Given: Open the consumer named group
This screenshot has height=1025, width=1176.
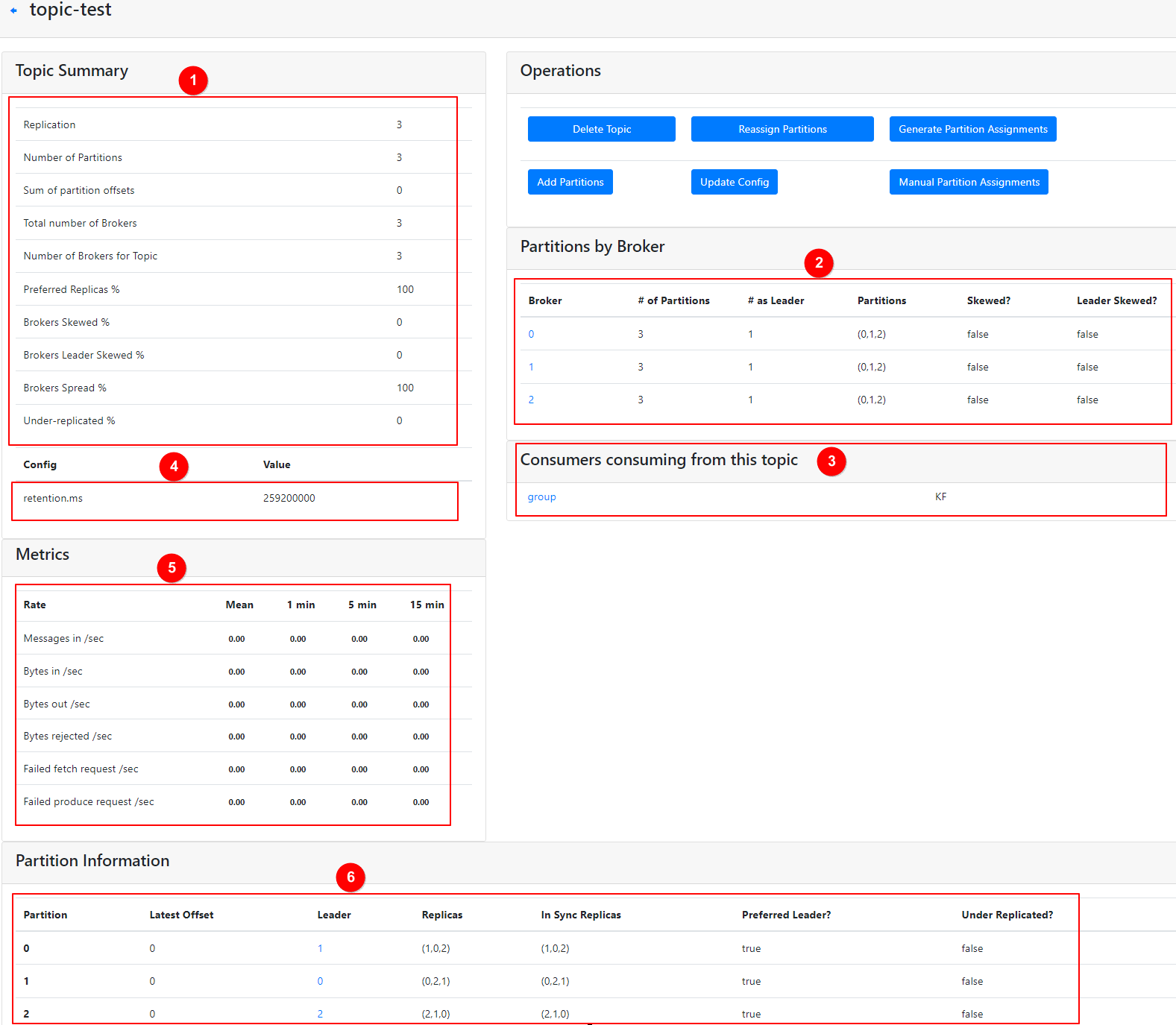Looking at the screenshot, I should (x=541, y=497).
